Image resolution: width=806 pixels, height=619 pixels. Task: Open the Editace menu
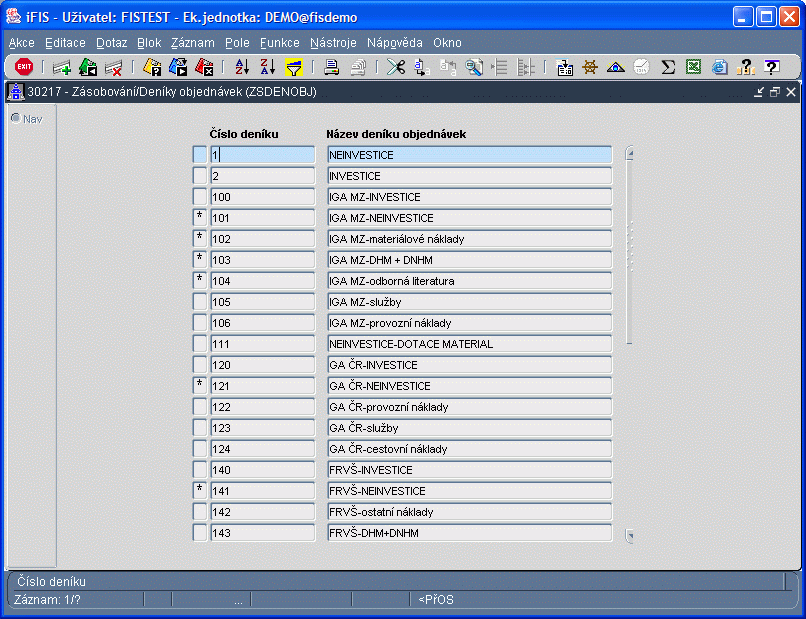65,43
